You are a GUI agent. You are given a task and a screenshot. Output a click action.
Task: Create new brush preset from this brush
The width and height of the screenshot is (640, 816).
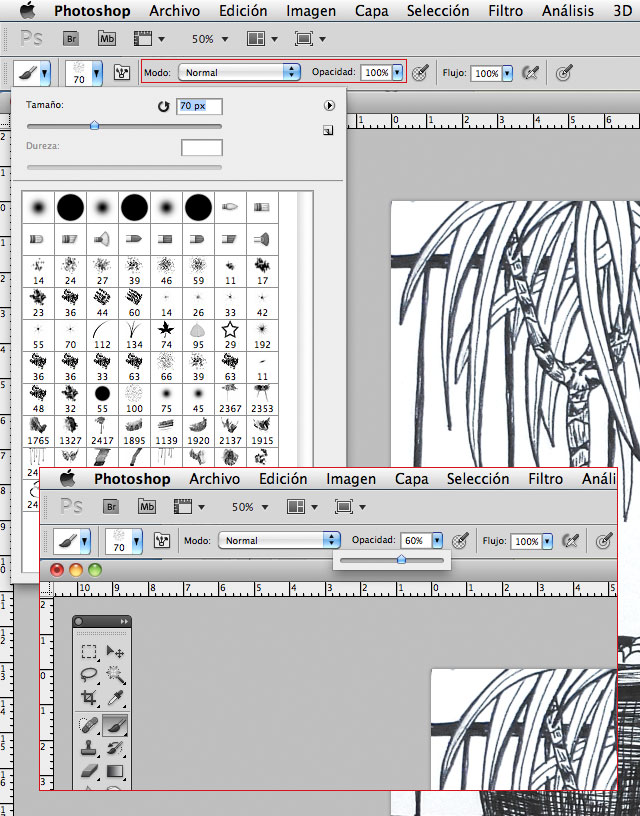pyautogui.click(x=328, y=131)
